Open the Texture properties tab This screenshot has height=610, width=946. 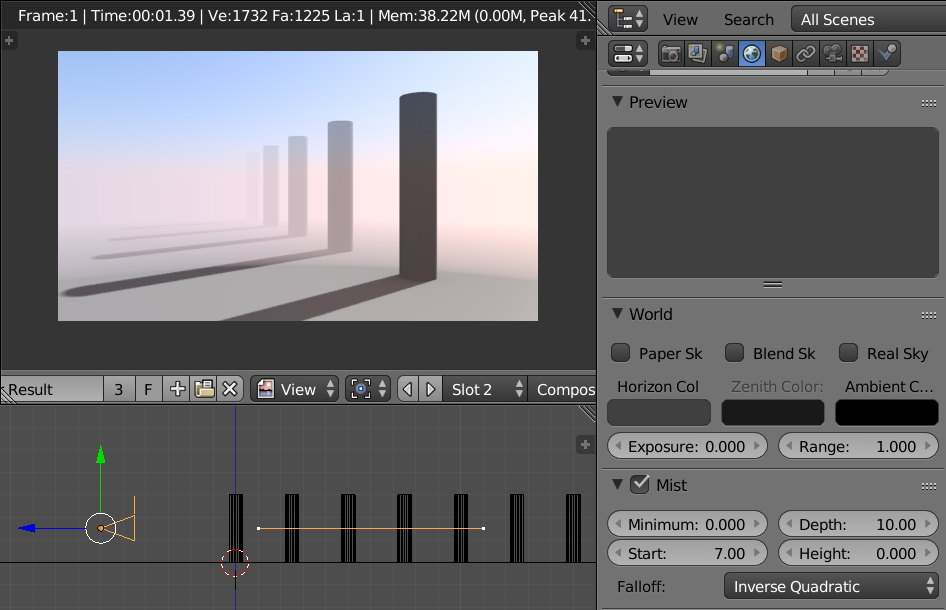[x=860, y=53]
